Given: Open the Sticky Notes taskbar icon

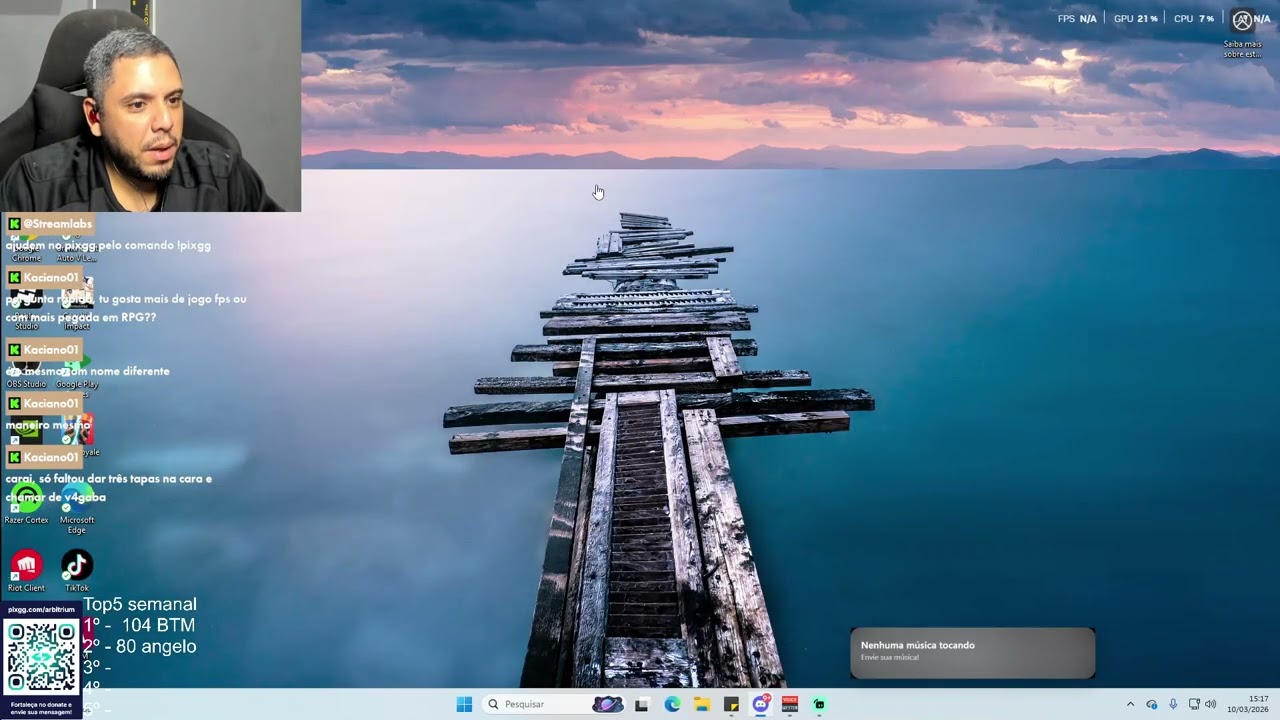Looking at the screenshot, I should (731, 704).
